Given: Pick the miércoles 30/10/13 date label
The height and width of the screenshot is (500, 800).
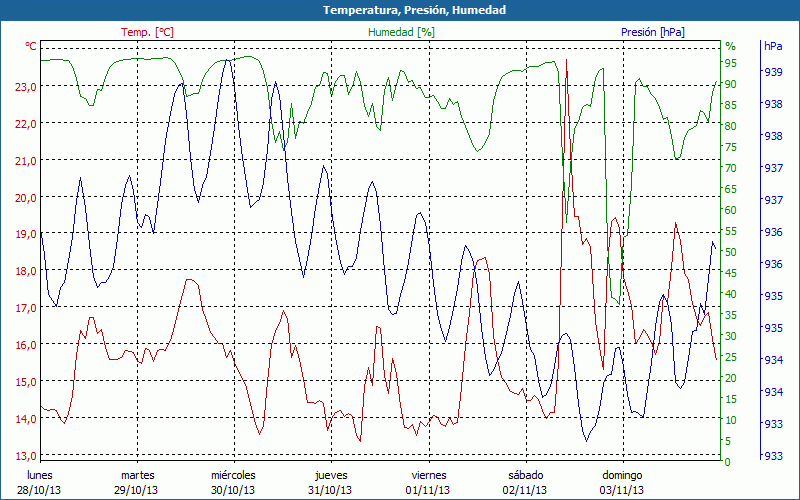Looking at the screenshot, I should (234, 482).
